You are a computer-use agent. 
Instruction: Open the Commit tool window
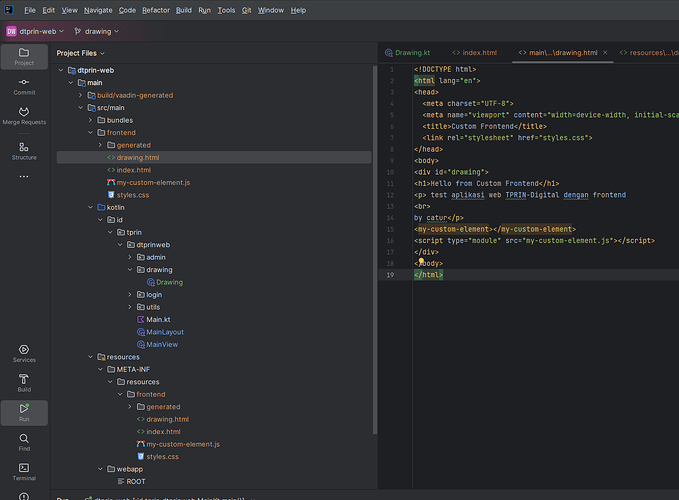pos(23,84)
